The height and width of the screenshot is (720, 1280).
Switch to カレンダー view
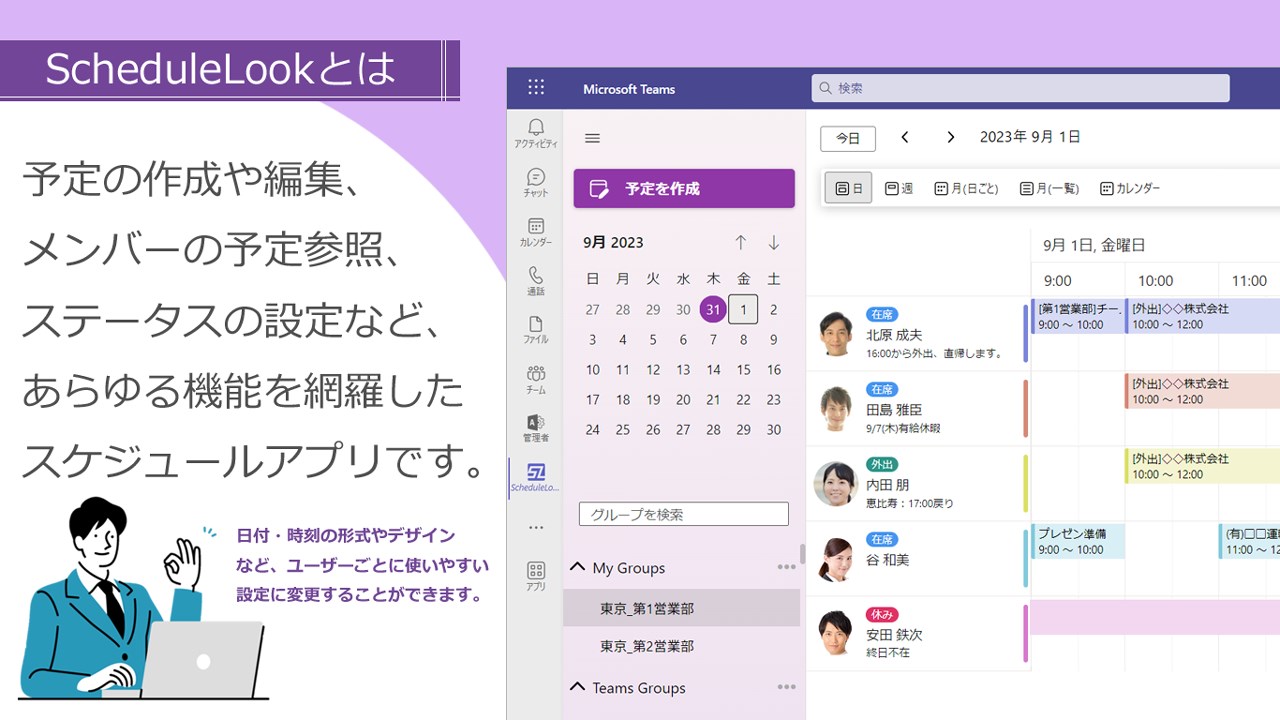coord(1130,188)
